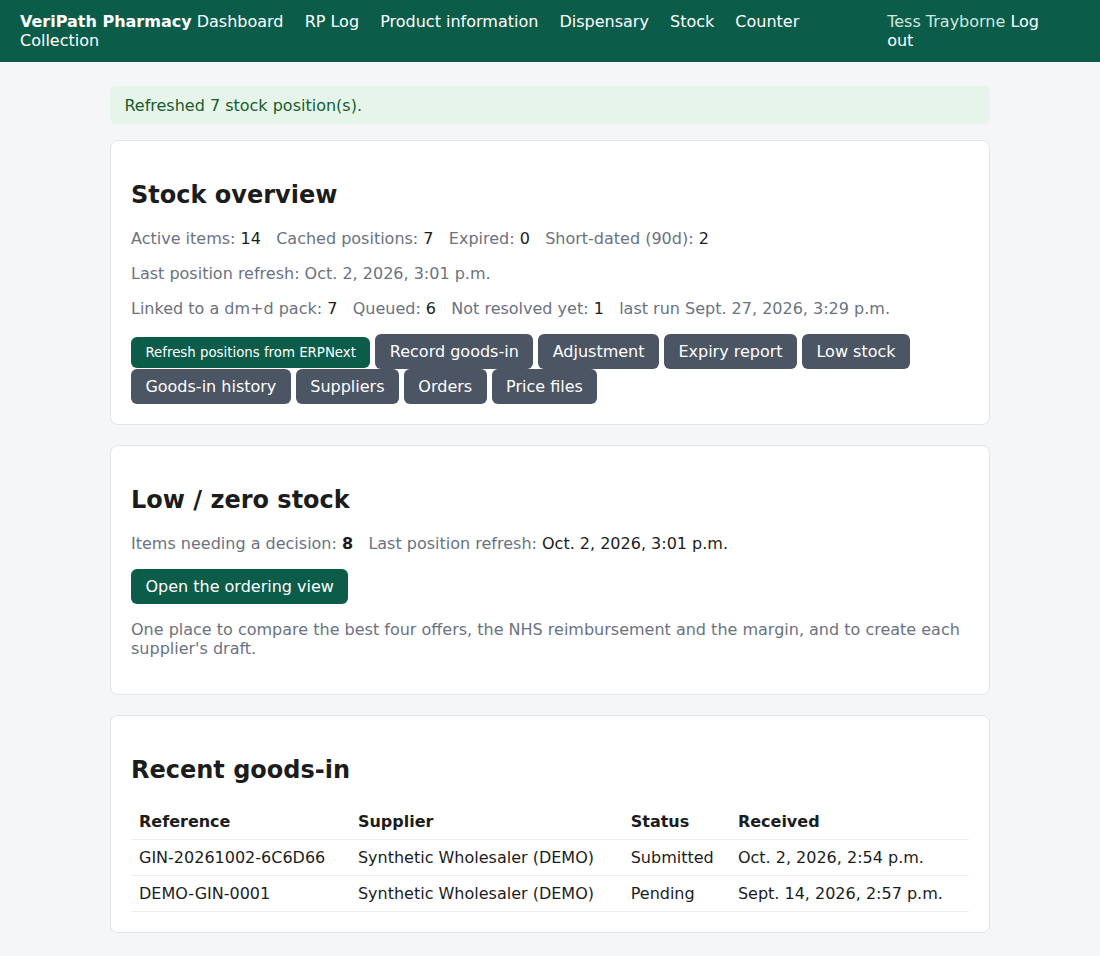Click the 'Expired: 0' value

click(489, 238)
